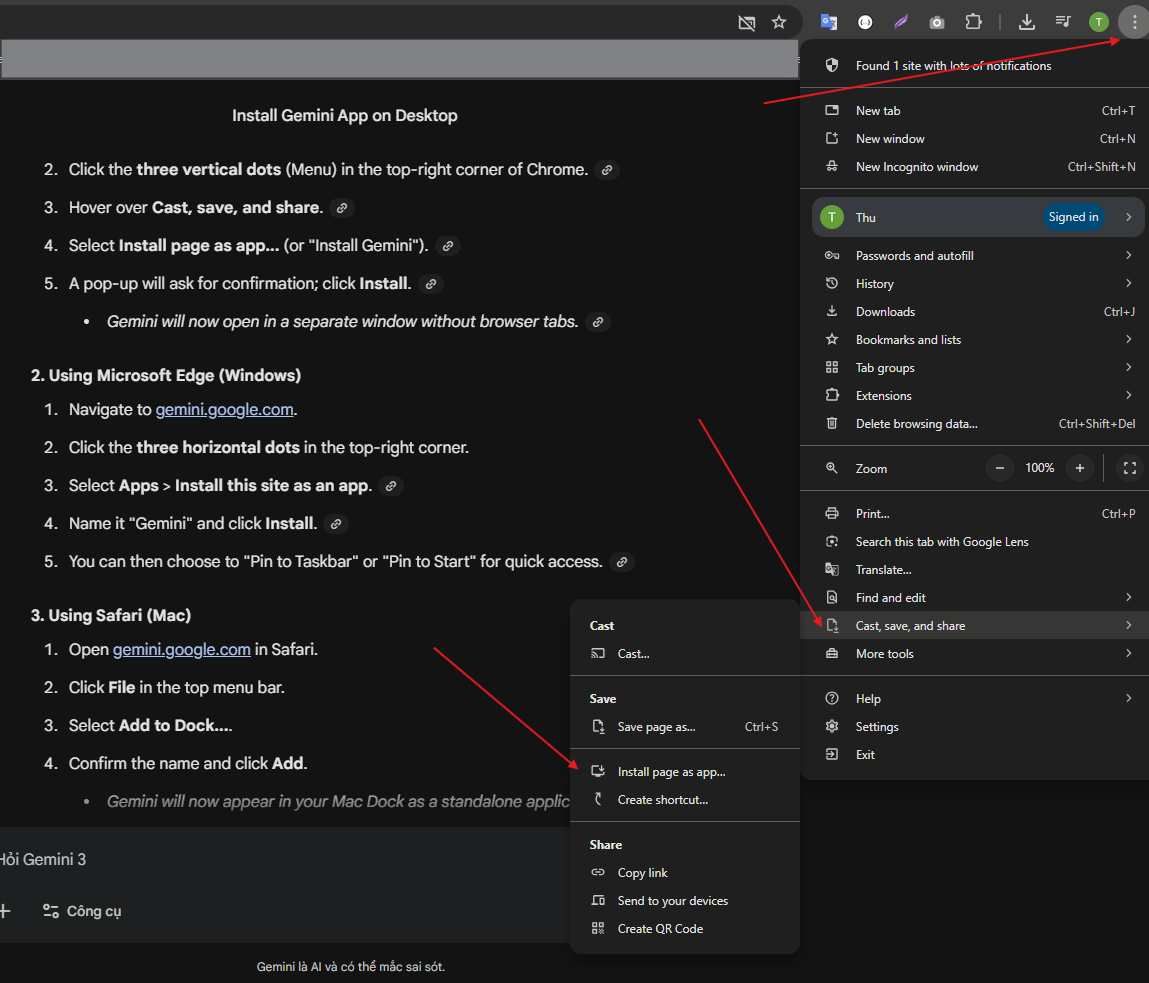Choose Create QR Code from Share

coord(660,929)
